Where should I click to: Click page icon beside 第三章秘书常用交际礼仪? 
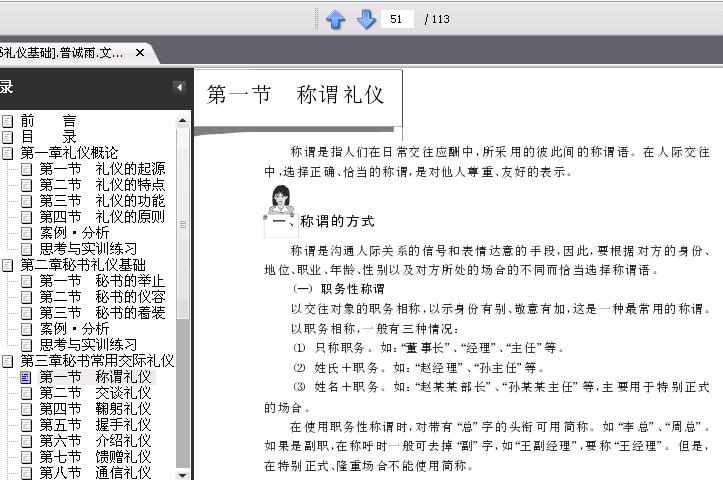point(7,361)
